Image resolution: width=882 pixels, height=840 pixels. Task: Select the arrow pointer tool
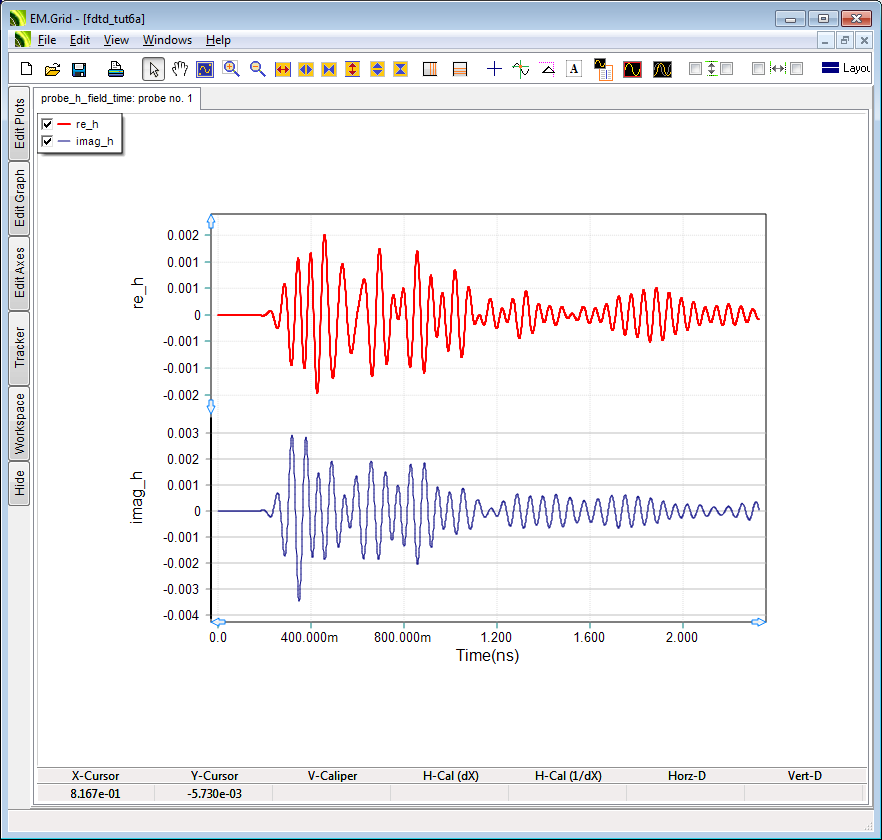point(154,69)
